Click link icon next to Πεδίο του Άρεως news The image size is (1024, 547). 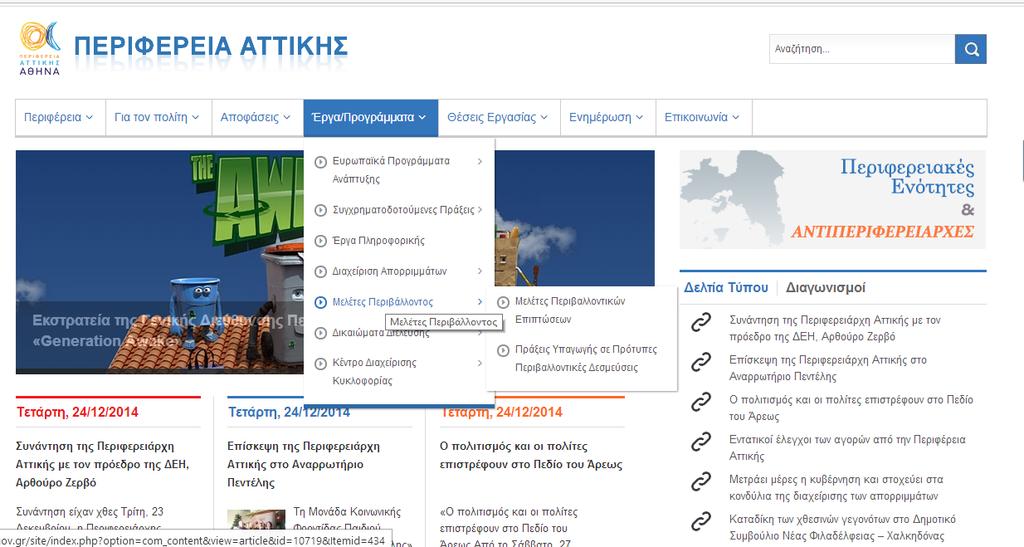pyautogui.click(x=701, y=401)
